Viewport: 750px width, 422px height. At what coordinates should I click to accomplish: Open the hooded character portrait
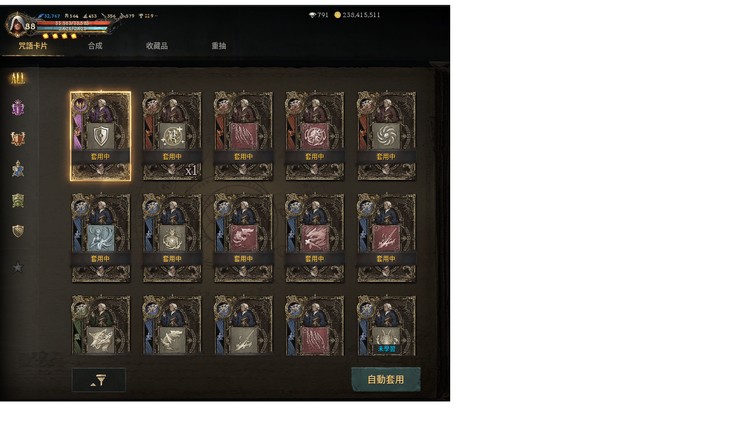pos(17,24)
